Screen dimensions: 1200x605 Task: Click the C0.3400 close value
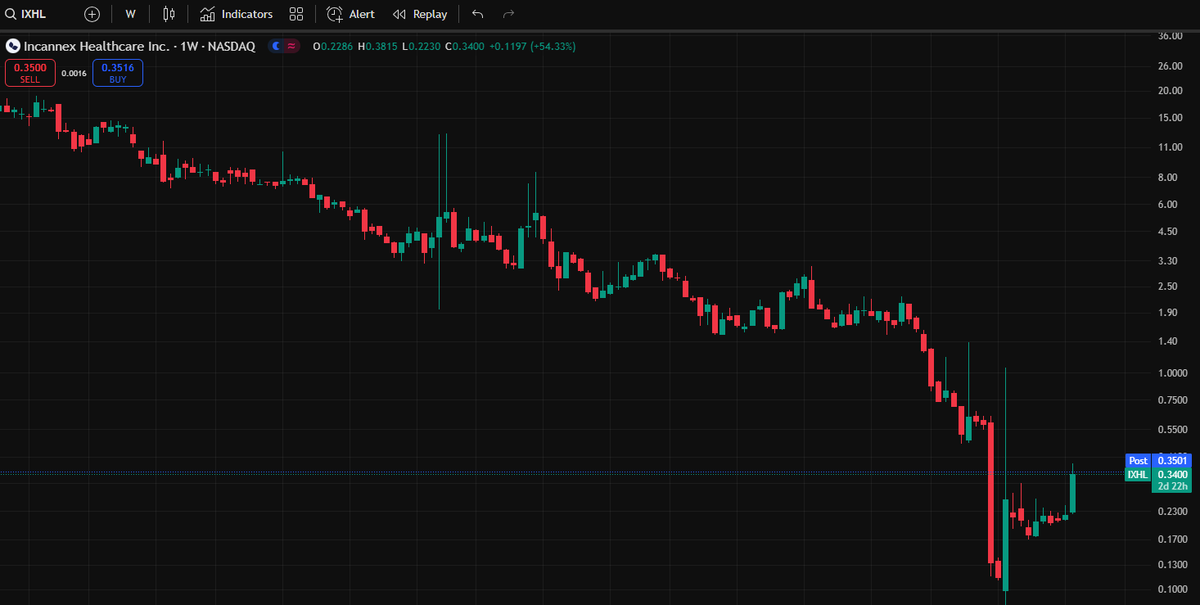(x=465, y=46)
